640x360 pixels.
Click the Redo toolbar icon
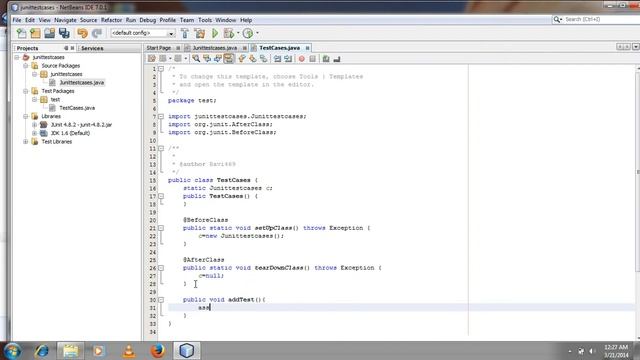click(x=97, y=33)
